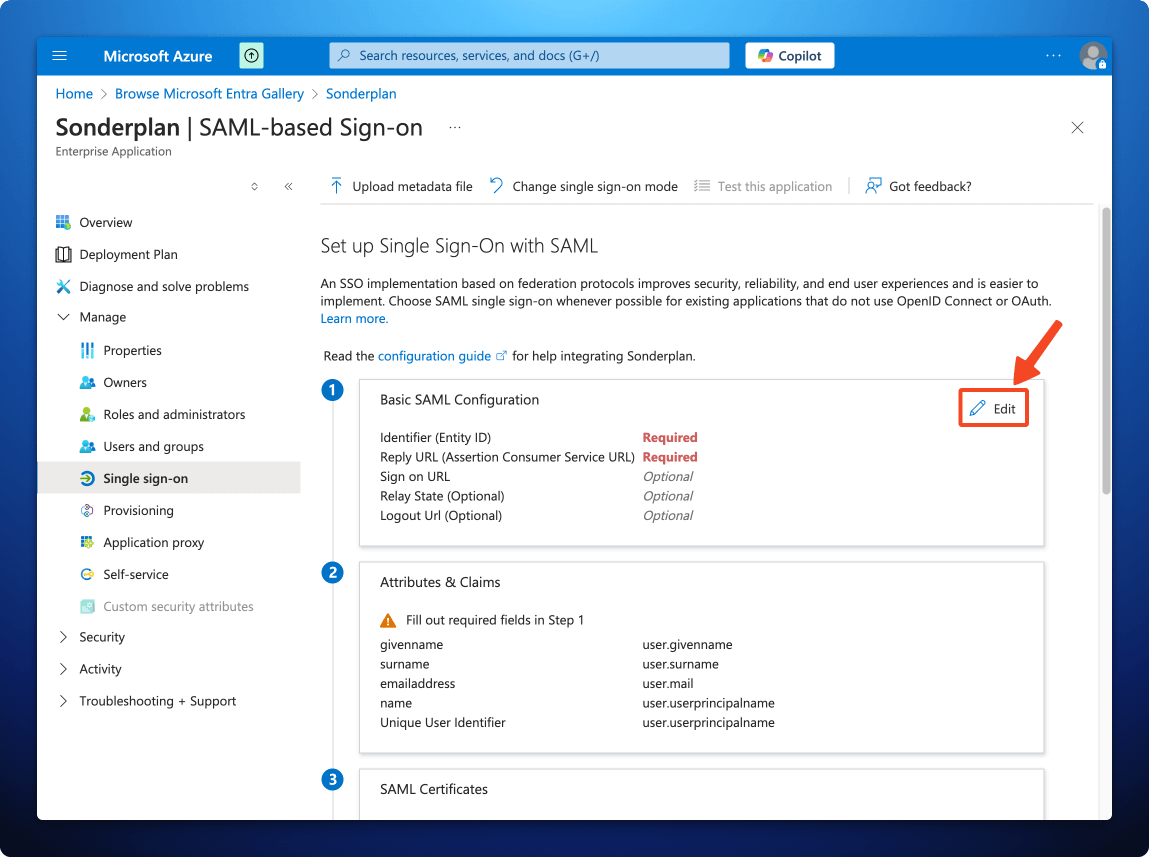1149x857 pixels.
Task: Expand the Troubleshooting + Support section
Action: tap(63, 701)
